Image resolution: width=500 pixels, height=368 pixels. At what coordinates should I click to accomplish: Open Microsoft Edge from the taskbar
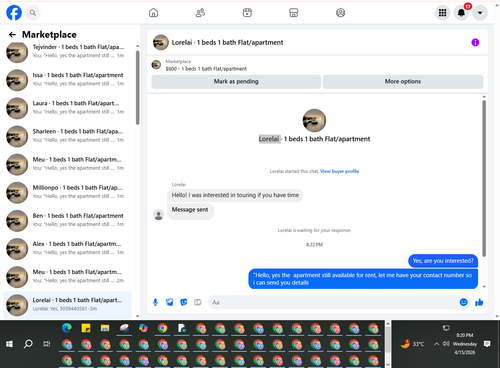click(x=67, y=328)
